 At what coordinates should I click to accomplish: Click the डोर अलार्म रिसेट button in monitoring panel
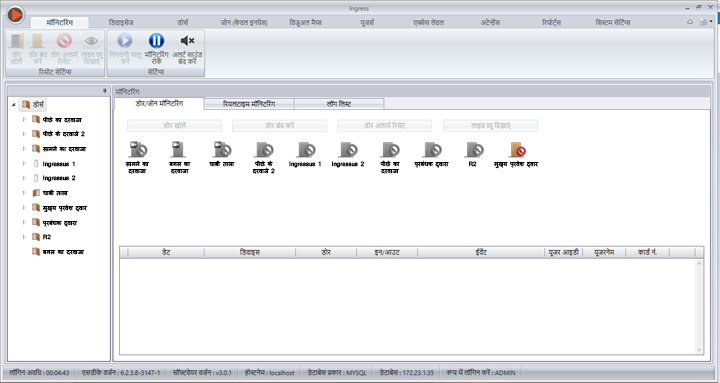point(384,125)
